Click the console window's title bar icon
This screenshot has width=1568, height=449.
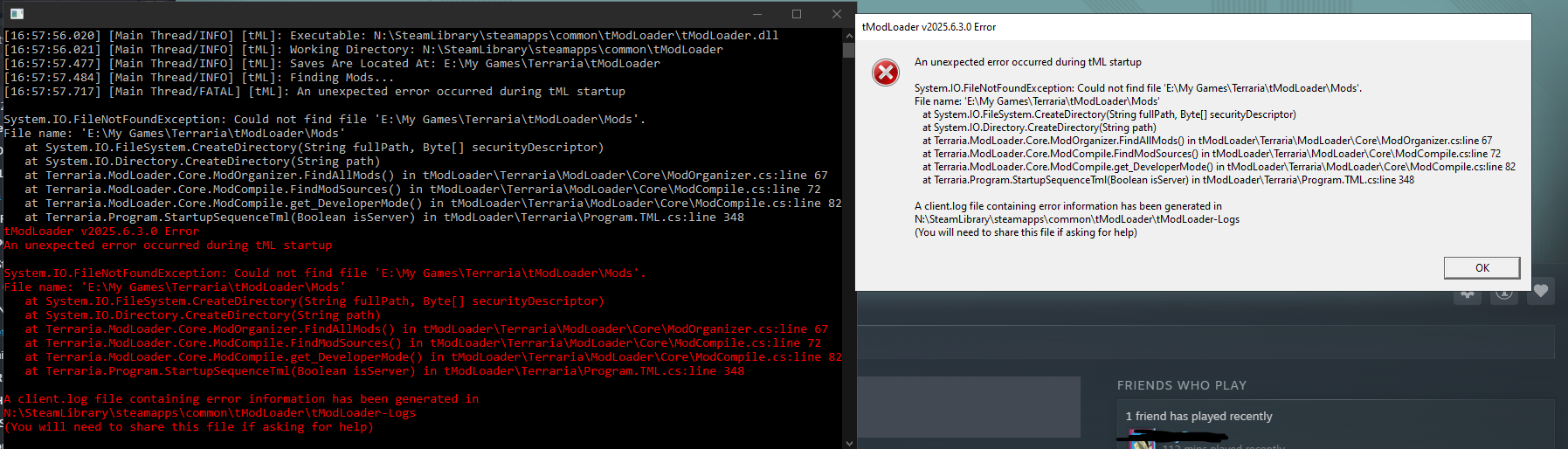17,14
